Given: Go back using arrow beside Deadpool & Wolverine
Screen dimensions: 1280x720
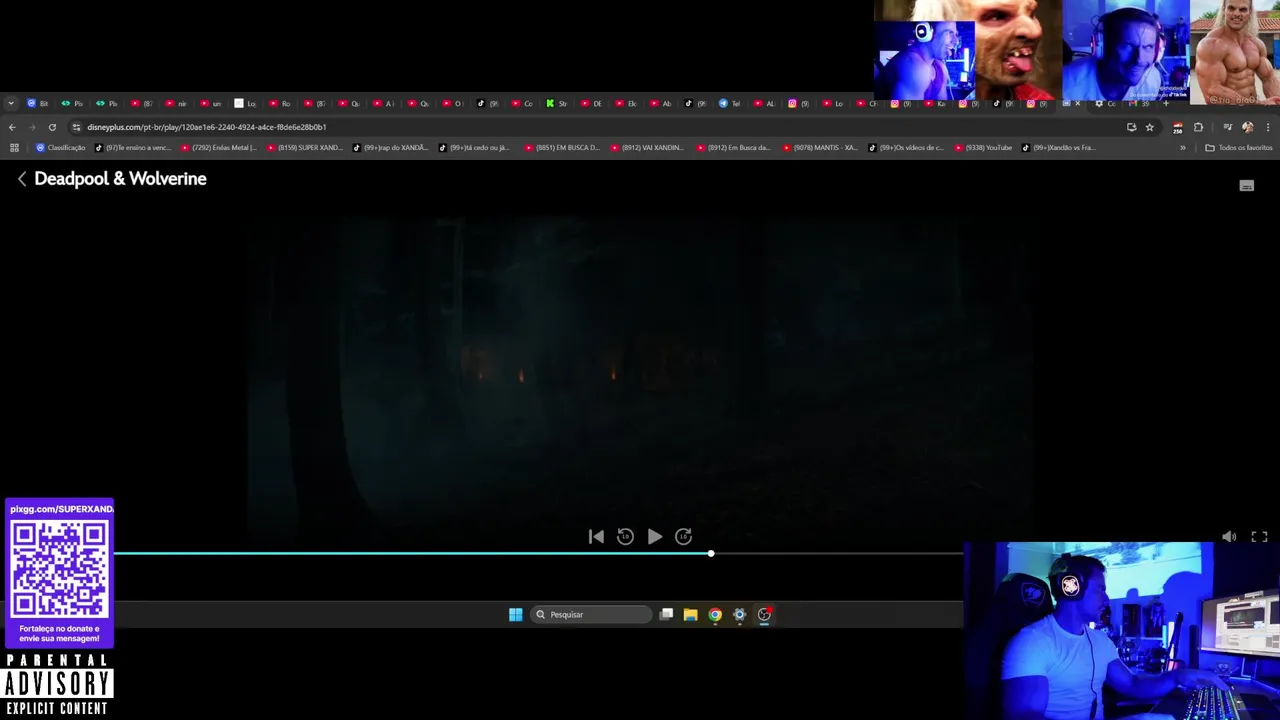Looking at the screenshot, I should 22,179.
